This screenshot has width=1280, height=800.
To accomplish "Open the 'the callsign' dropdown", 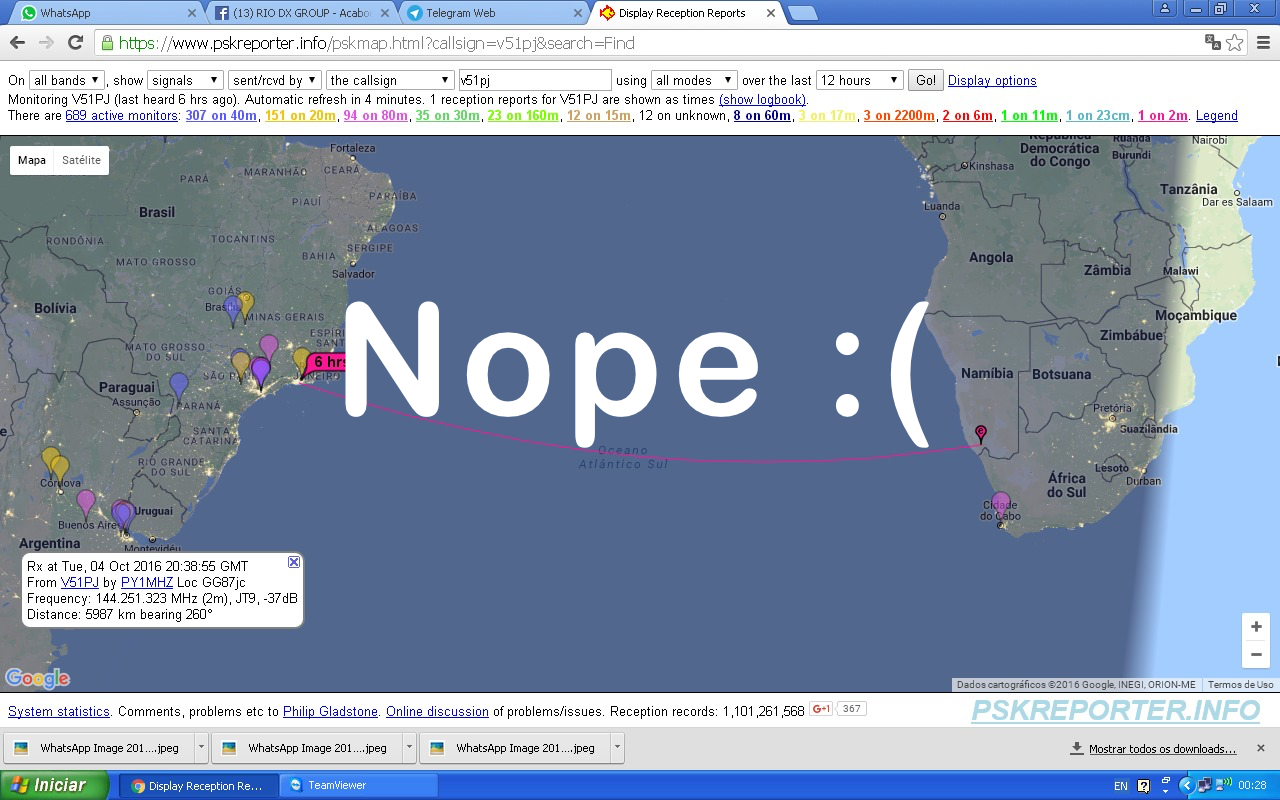I will pyautogui.click(x=390, y=80).
